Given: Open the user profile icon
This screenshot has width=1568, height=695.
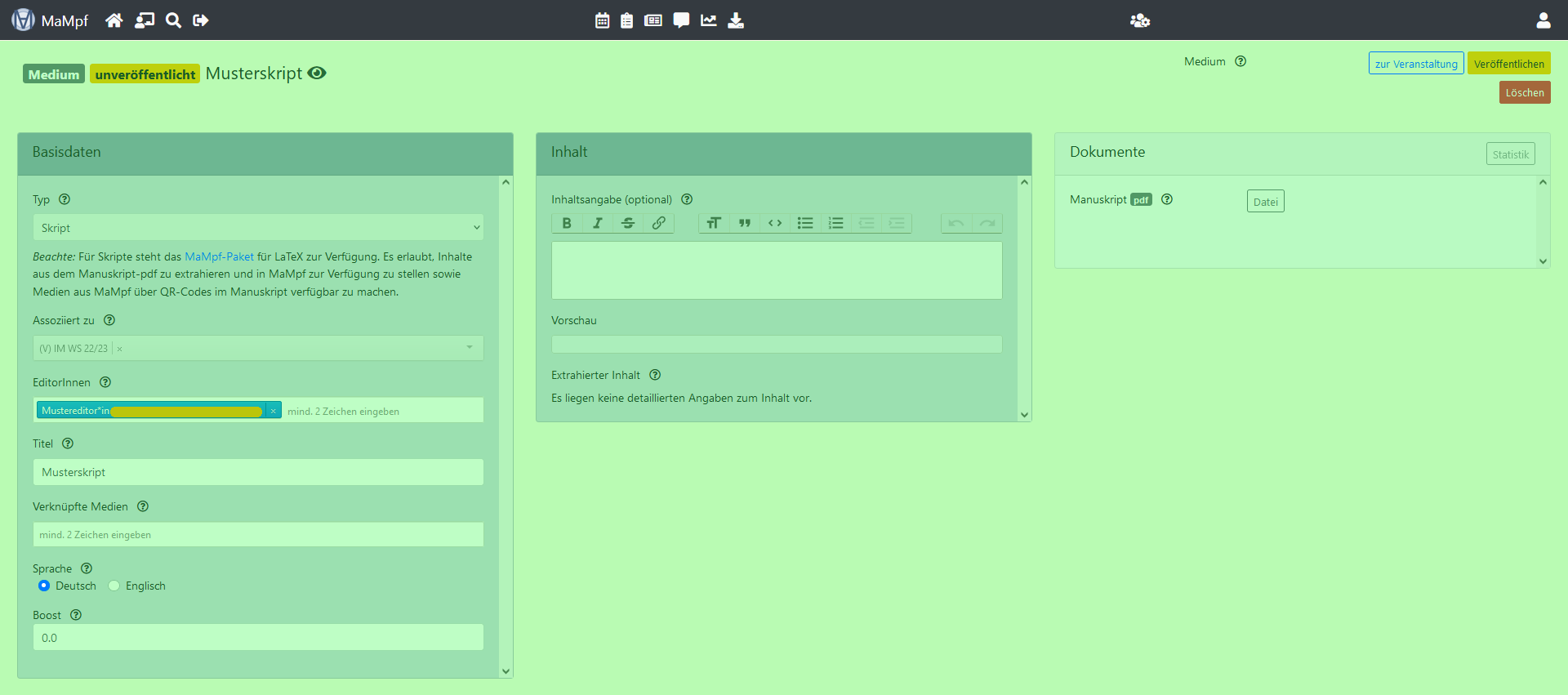Looking at the screenshot, I should (x=1543, y=20).
